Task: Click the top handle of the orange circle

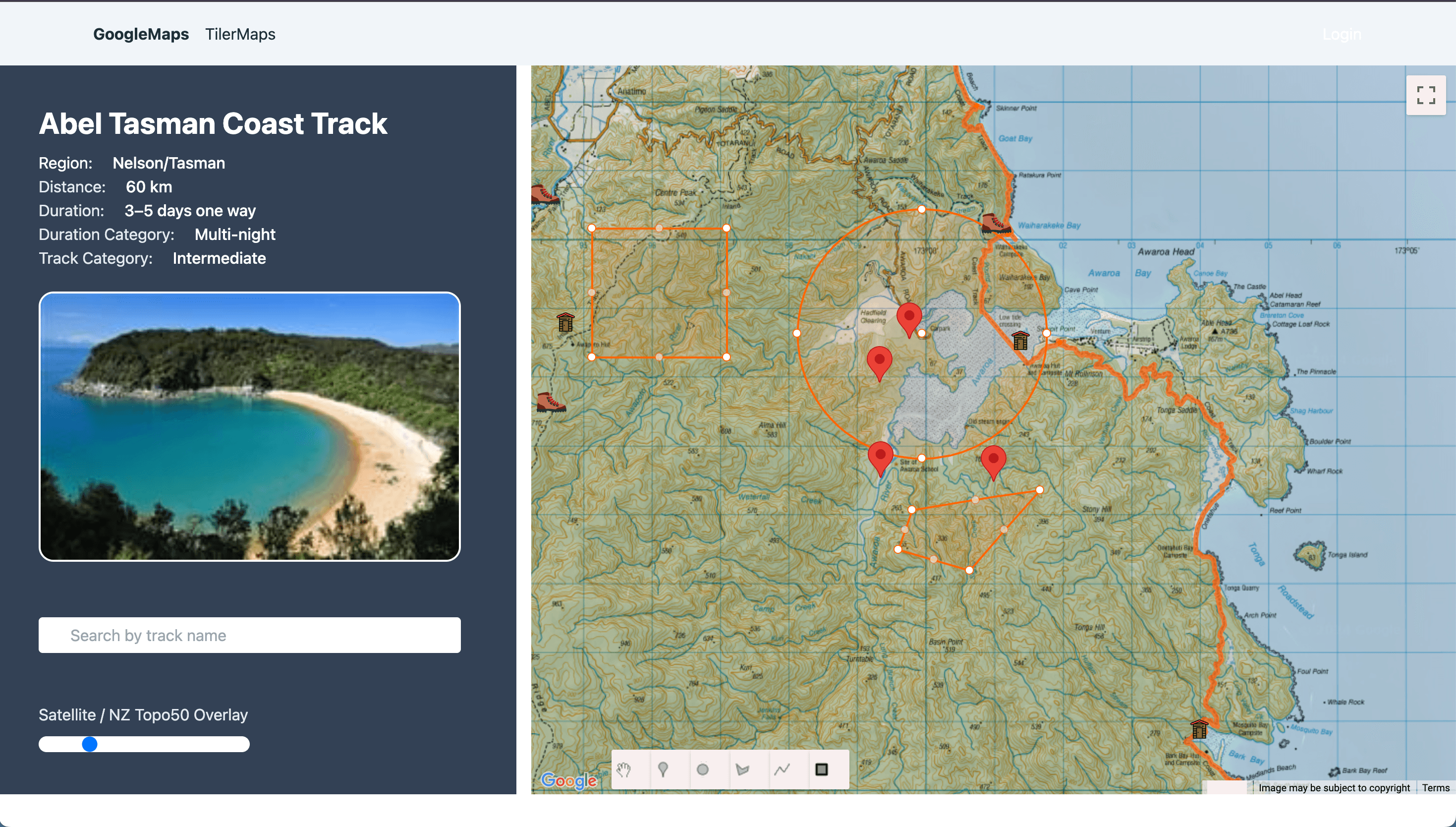Action: 922,209
